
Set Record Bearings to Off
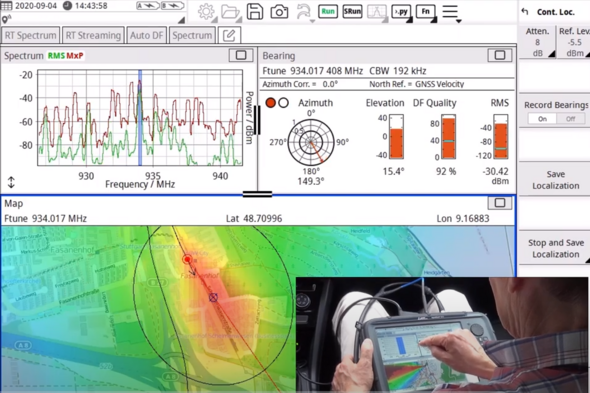pos(570,119)
